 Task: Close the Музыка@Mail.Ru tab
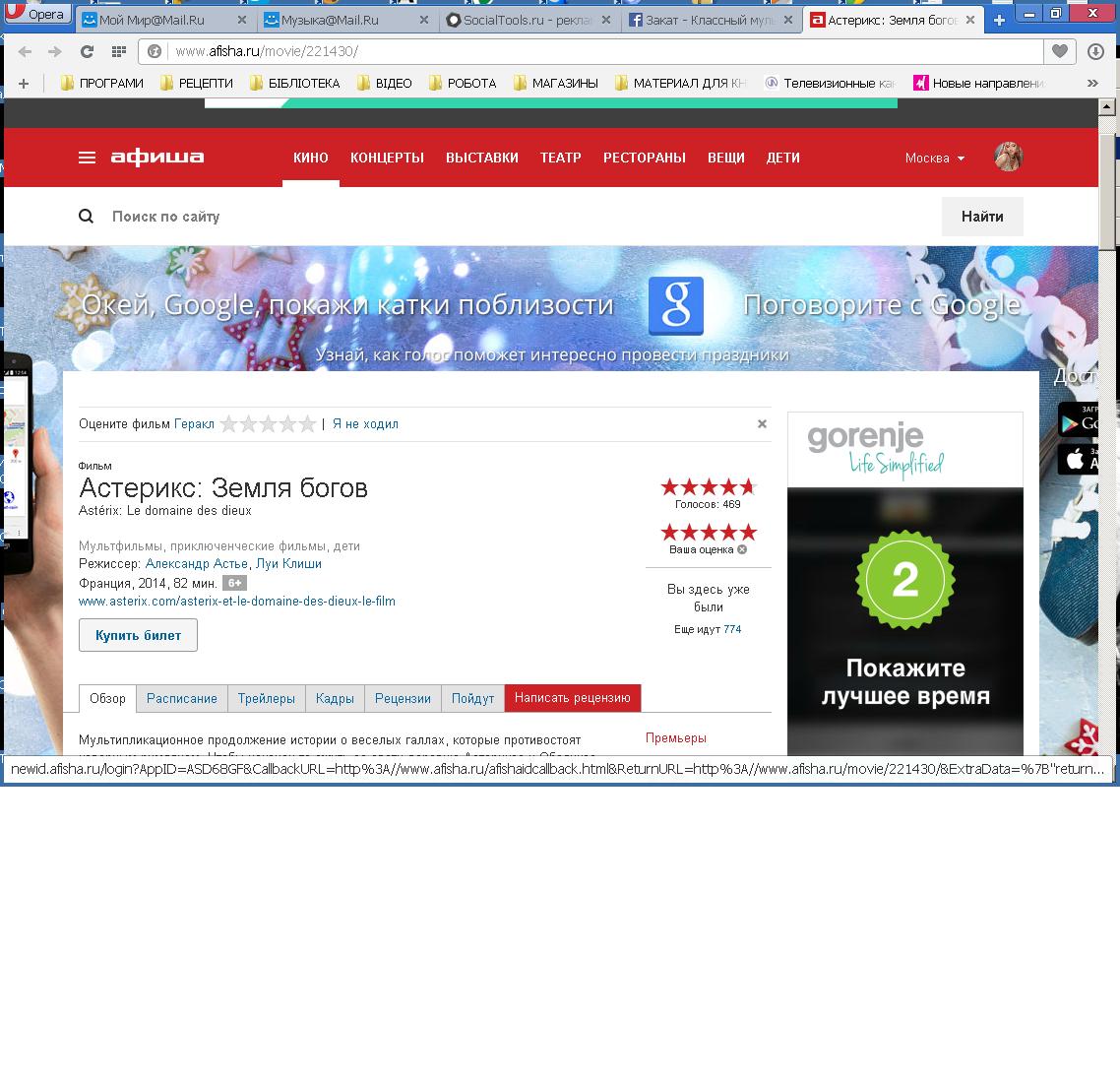(423, 20)
